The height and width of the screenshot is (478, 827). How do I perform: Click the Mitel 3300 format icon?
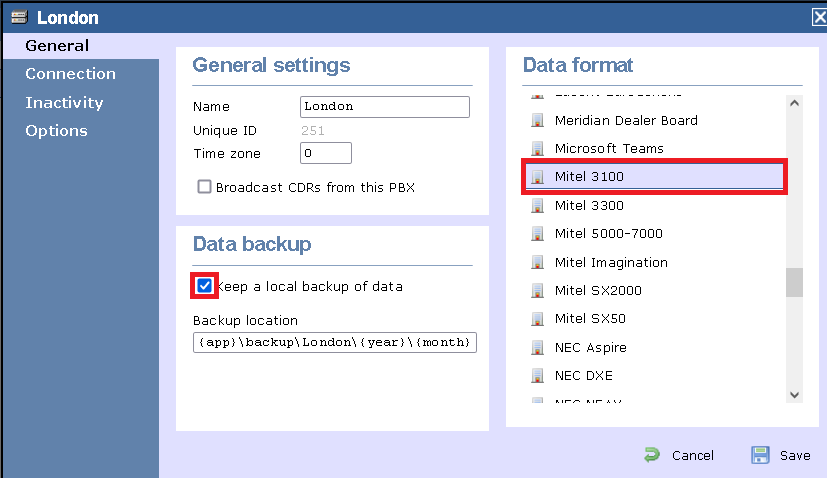pos(537,205)
